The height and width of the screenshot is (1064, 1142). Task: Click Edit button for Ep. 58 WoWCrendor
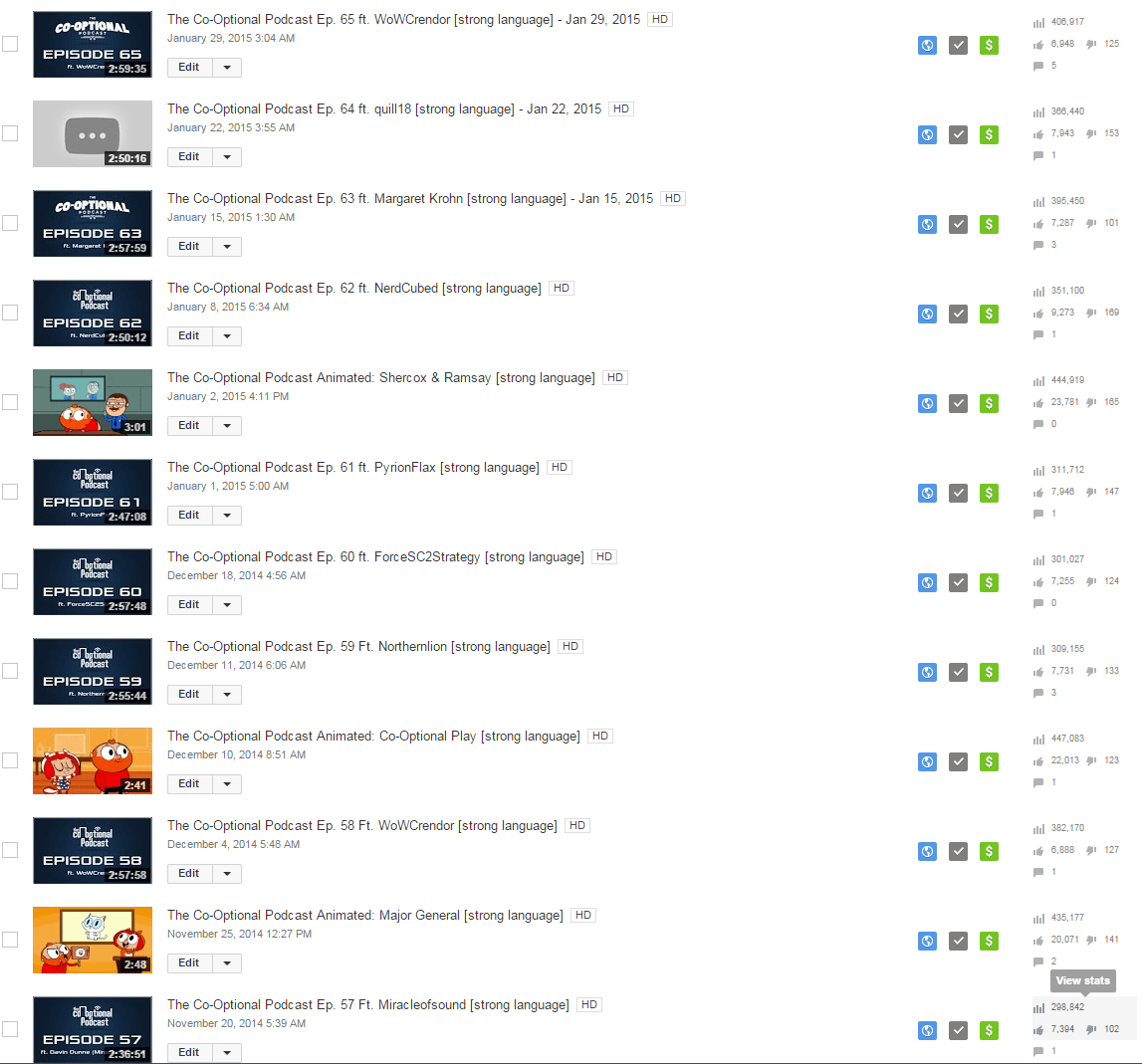tap(189, 874)
